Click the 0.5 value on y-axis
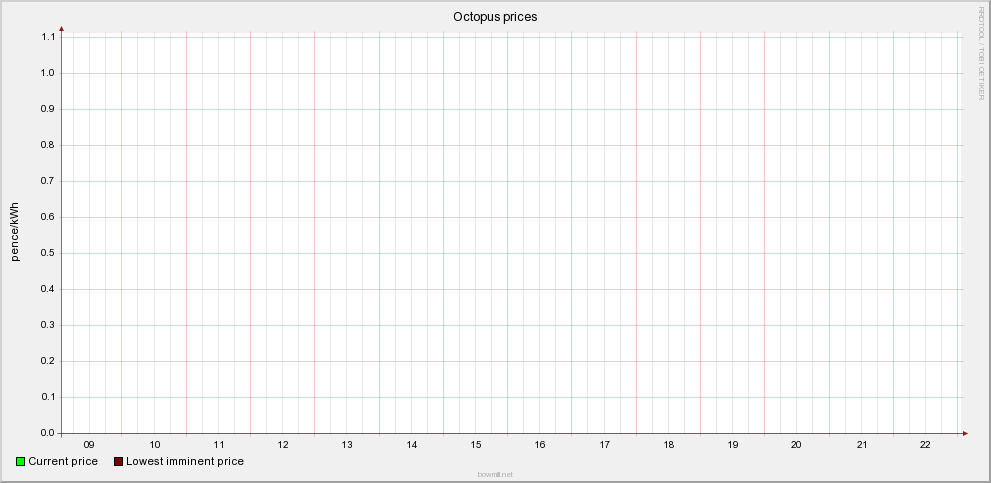 (48, 253)
